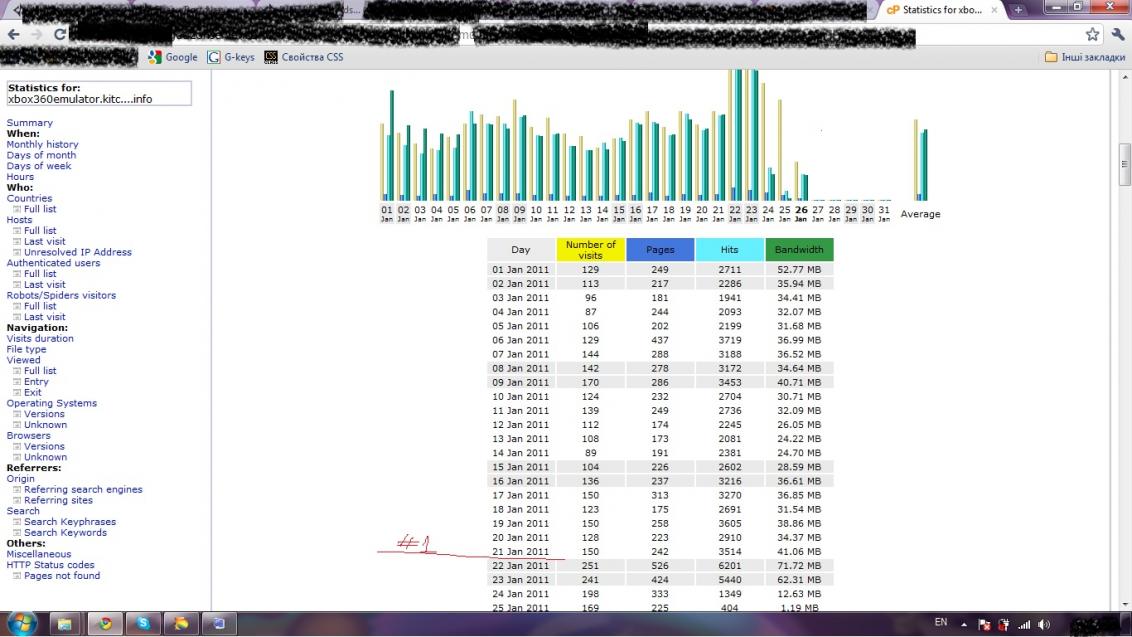The height and width of the screenshot is (637, 1132).
Task: Open the Viewed pages report
Action: tap(24, 360)
